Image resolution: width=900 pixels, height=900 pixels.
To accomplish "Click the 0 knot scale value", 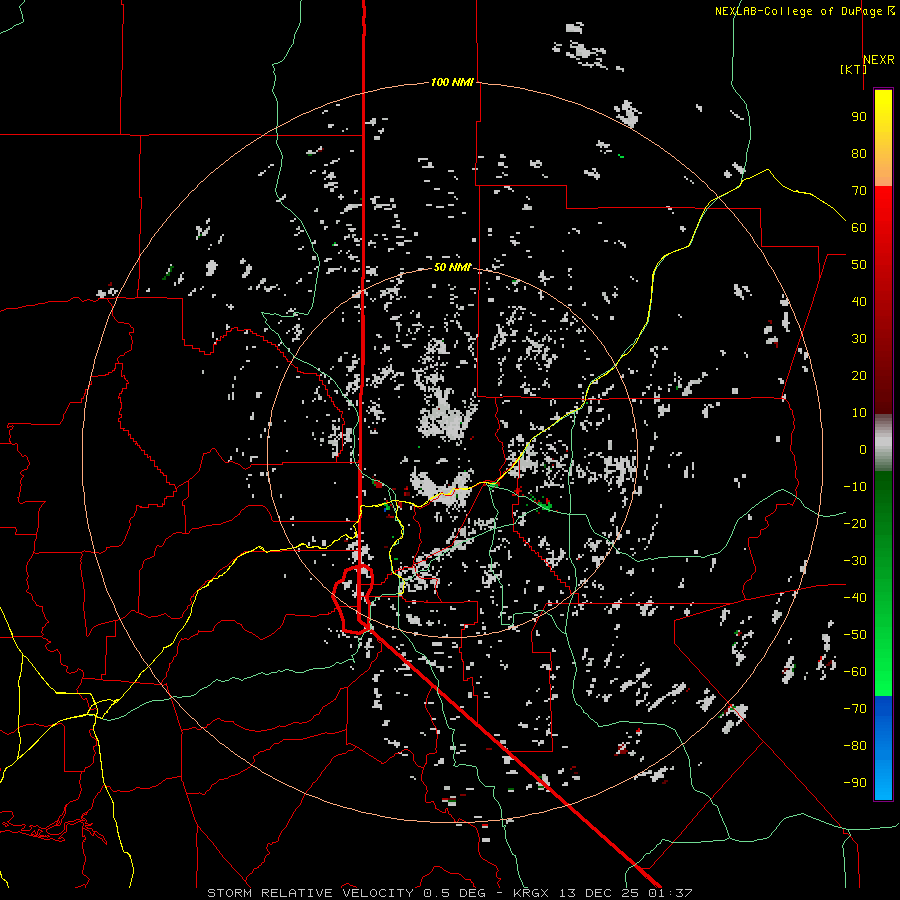I will (863, 449).
